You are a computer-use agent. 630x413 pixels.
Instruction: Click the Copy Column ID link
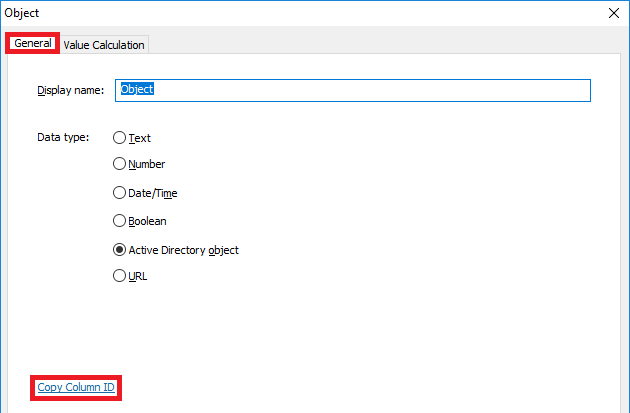pyautogui.click(x=76, y=387)
